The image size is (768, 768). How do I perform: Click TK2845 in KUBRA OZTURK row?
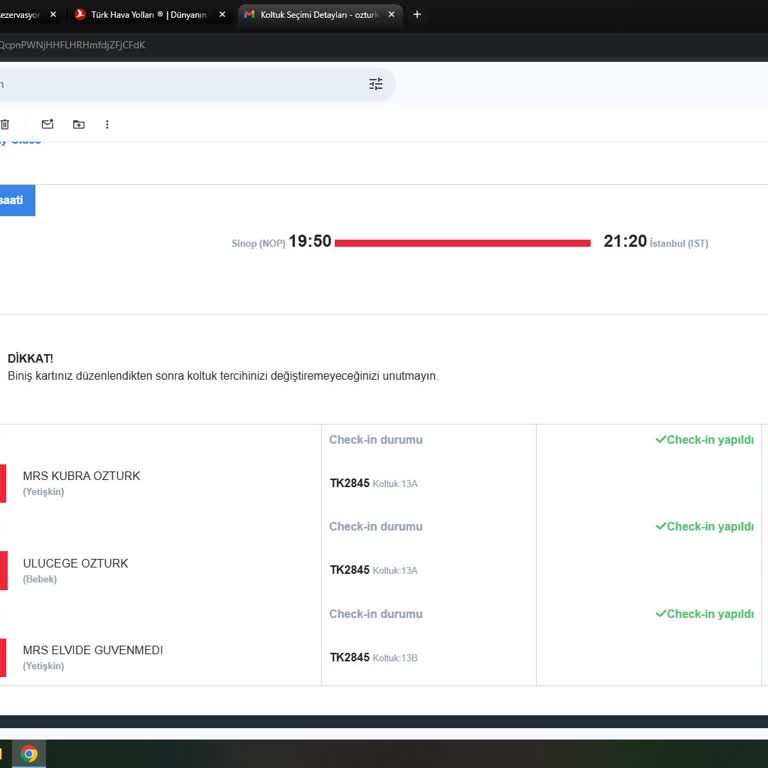pyautogui.click(x=349, y=483)
